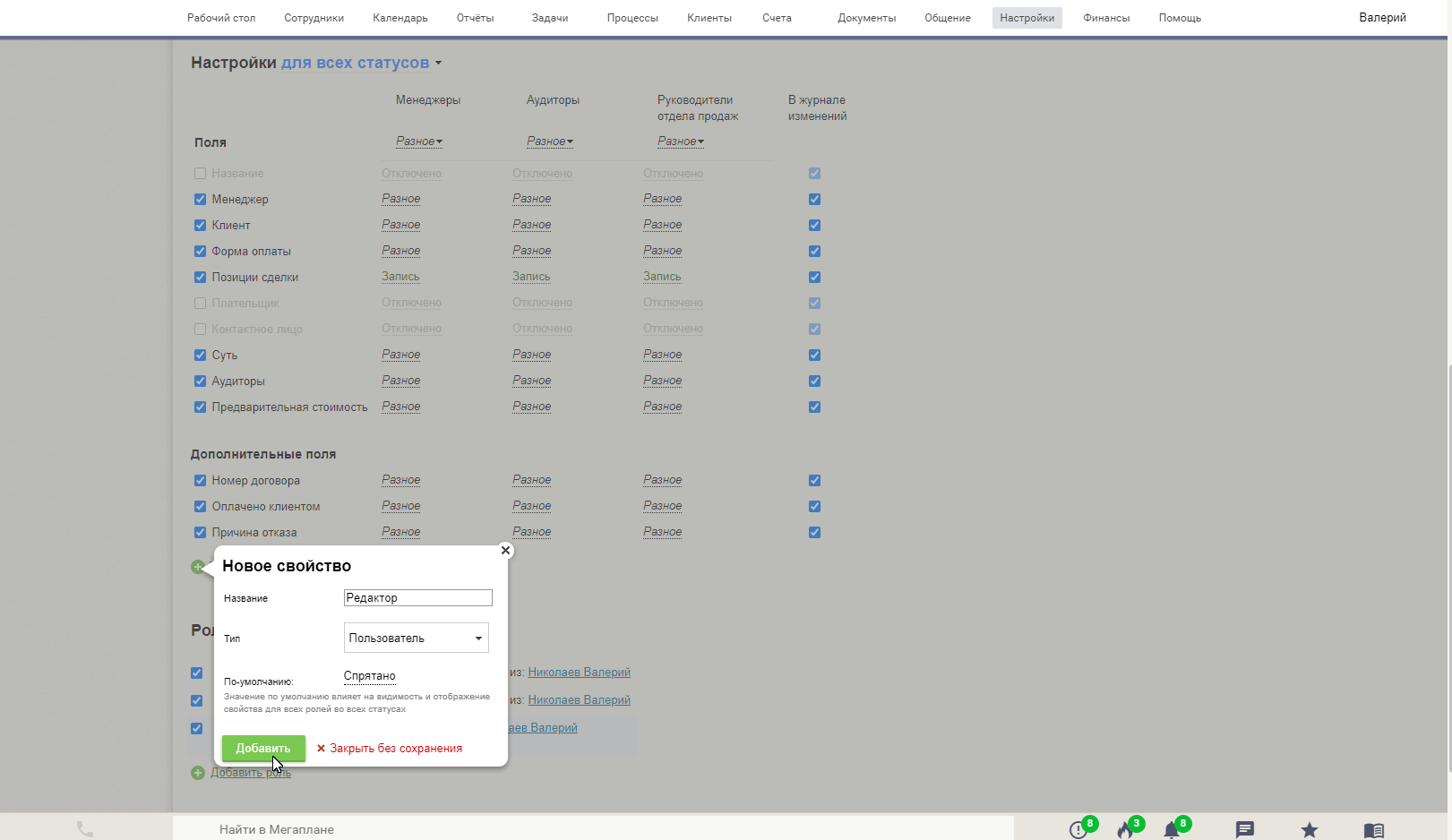Toggle the Позиции сделки checkbox
This screenshot has width=1452, height=840.
point(200,277)
